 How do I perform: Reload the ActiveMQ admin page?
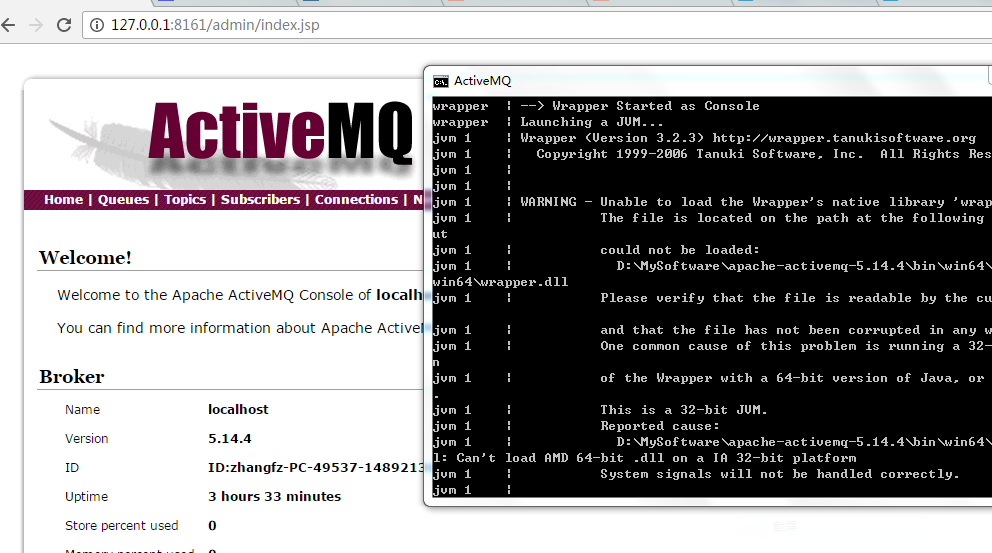tap(64, 25)
